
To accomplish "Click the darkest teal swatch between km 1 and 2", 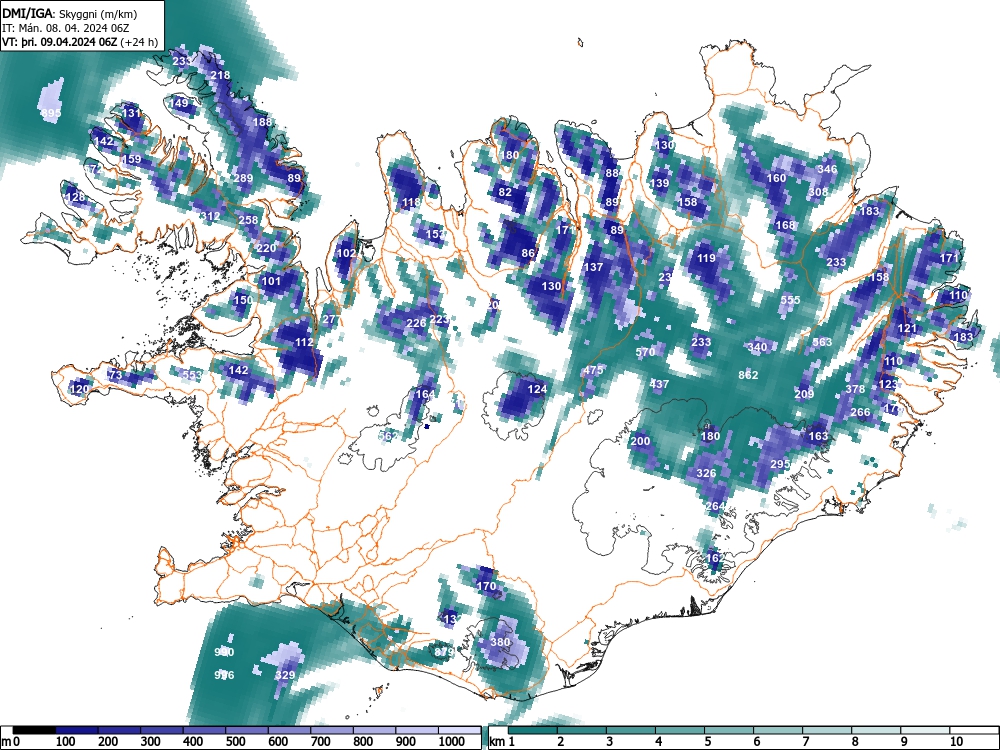I will (533, 730).
